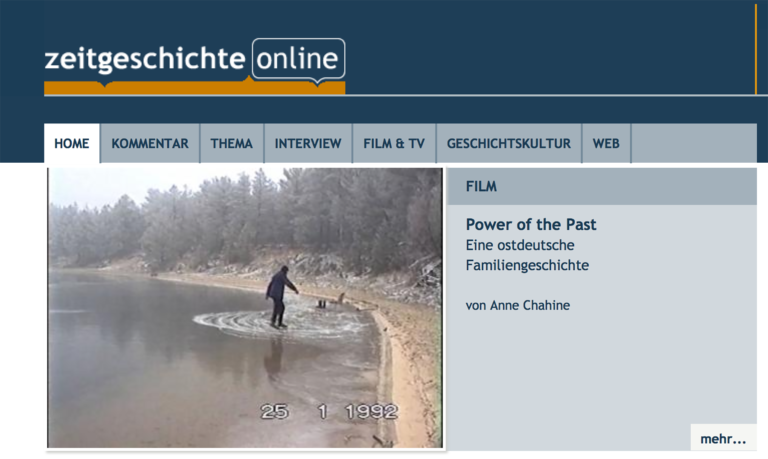Open the HOME tab

(x=72, y=144)
